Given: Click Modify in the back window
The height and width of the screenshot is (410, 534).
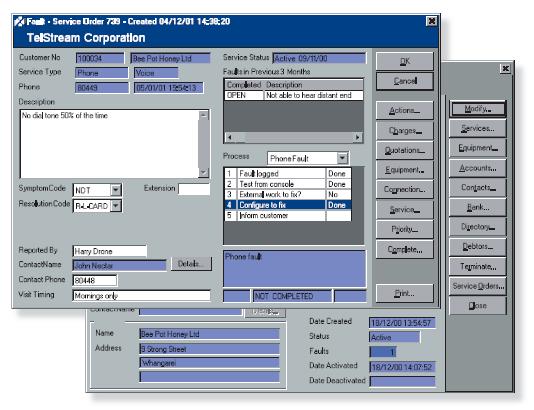Looking at the screenshot, I should 478,109.
